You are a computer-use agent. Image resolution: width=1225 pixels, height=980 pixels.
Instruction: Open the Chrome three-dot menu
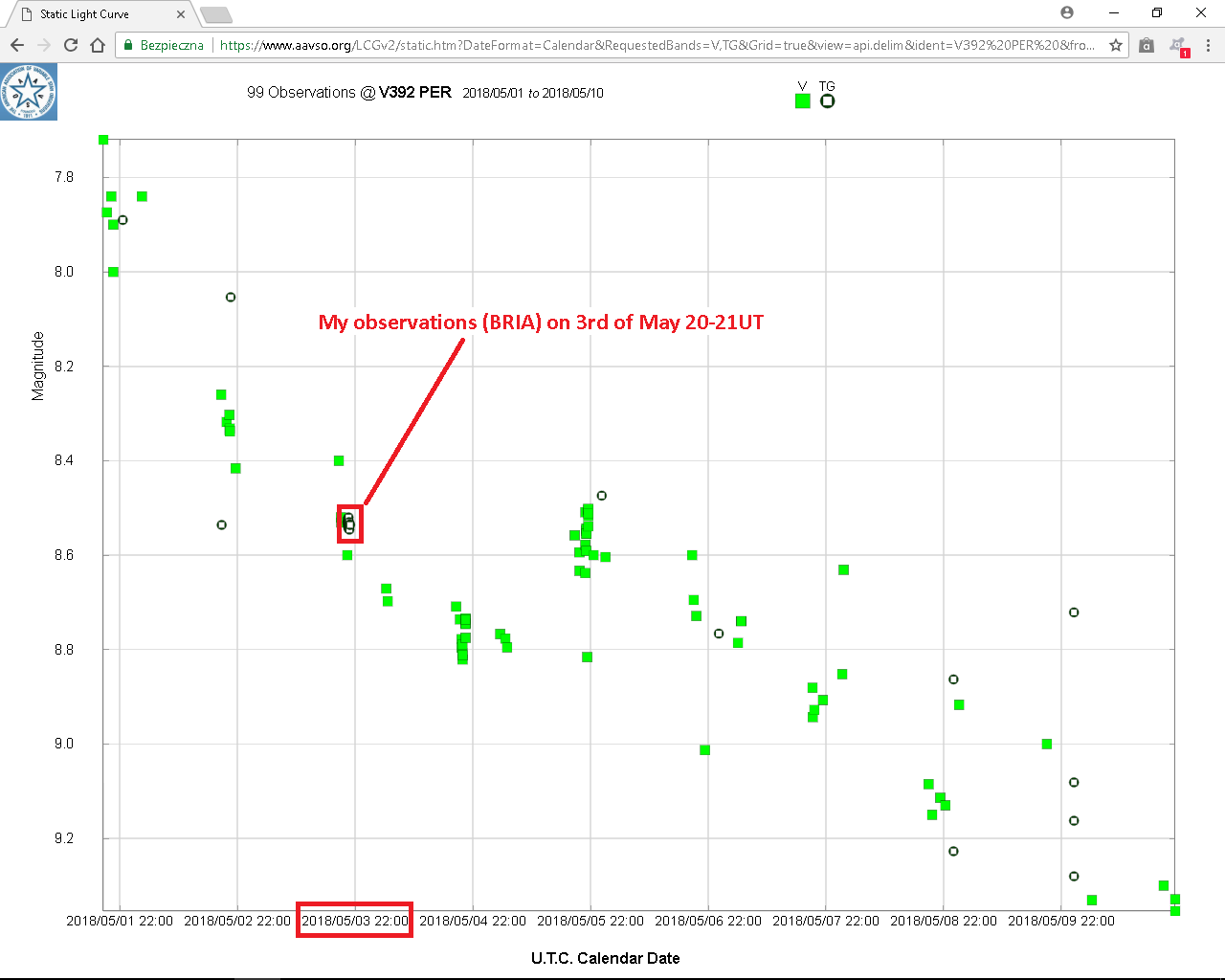(x=1208, y=45)
